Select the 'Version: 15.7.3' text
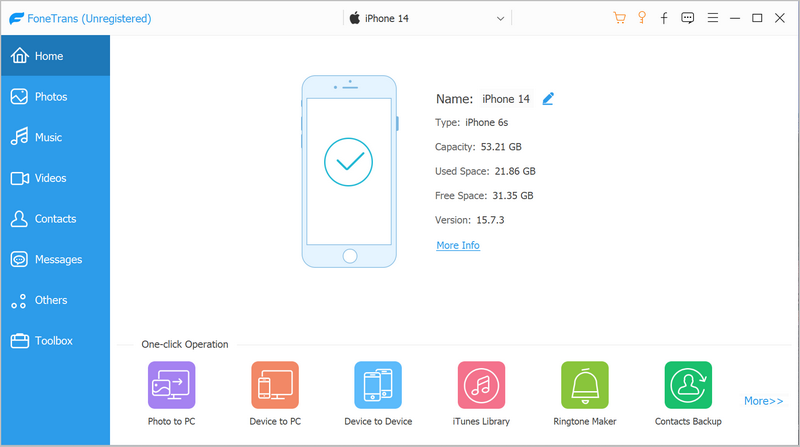 point(469,220)
